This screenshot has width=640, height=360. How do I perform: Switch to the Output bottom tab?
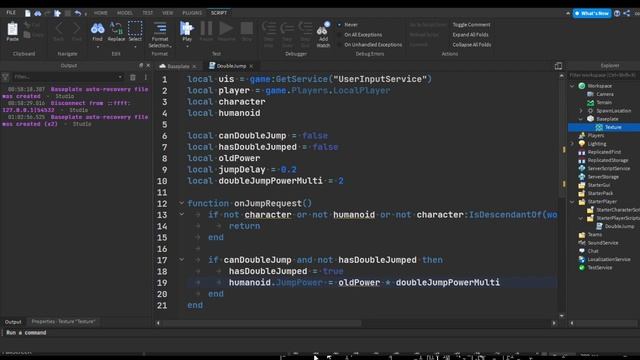click(x=13, y=322)
